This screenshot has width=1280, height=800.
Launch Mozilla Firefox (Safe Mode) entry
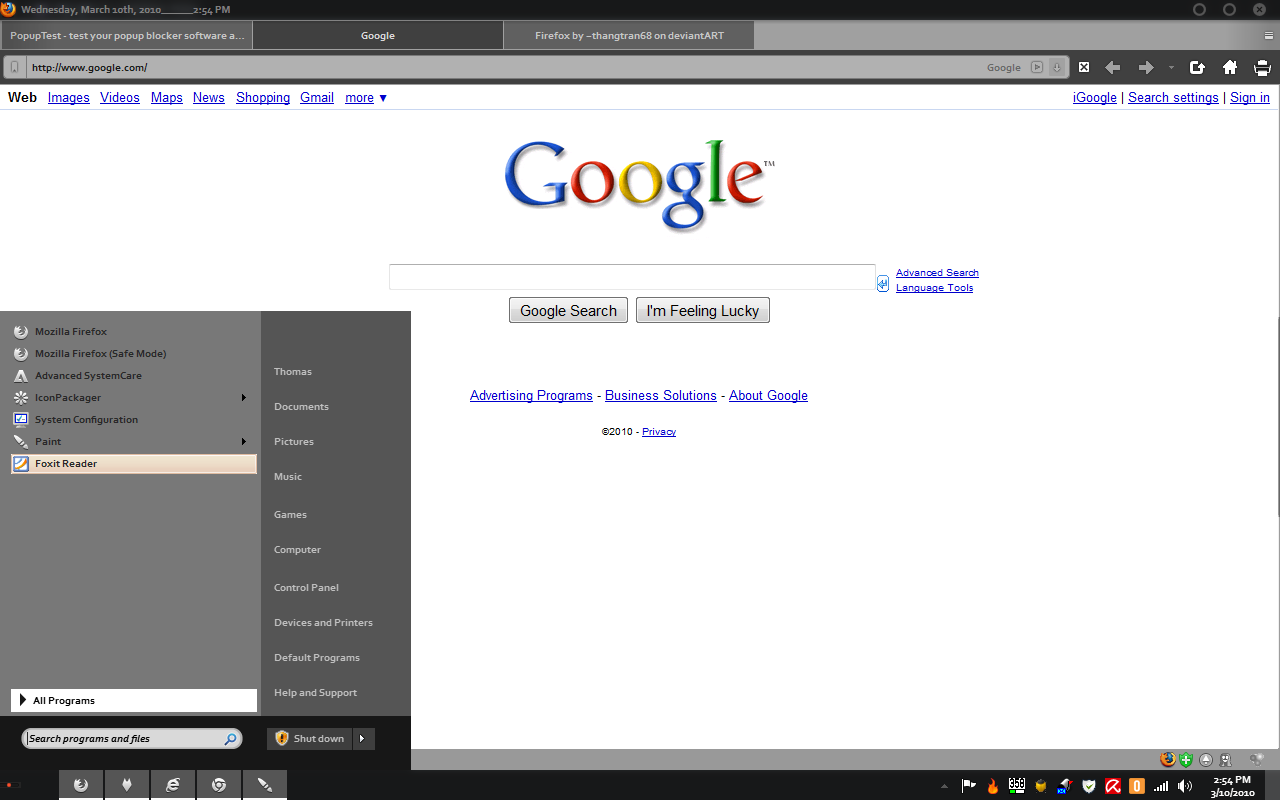click(133, 353)
